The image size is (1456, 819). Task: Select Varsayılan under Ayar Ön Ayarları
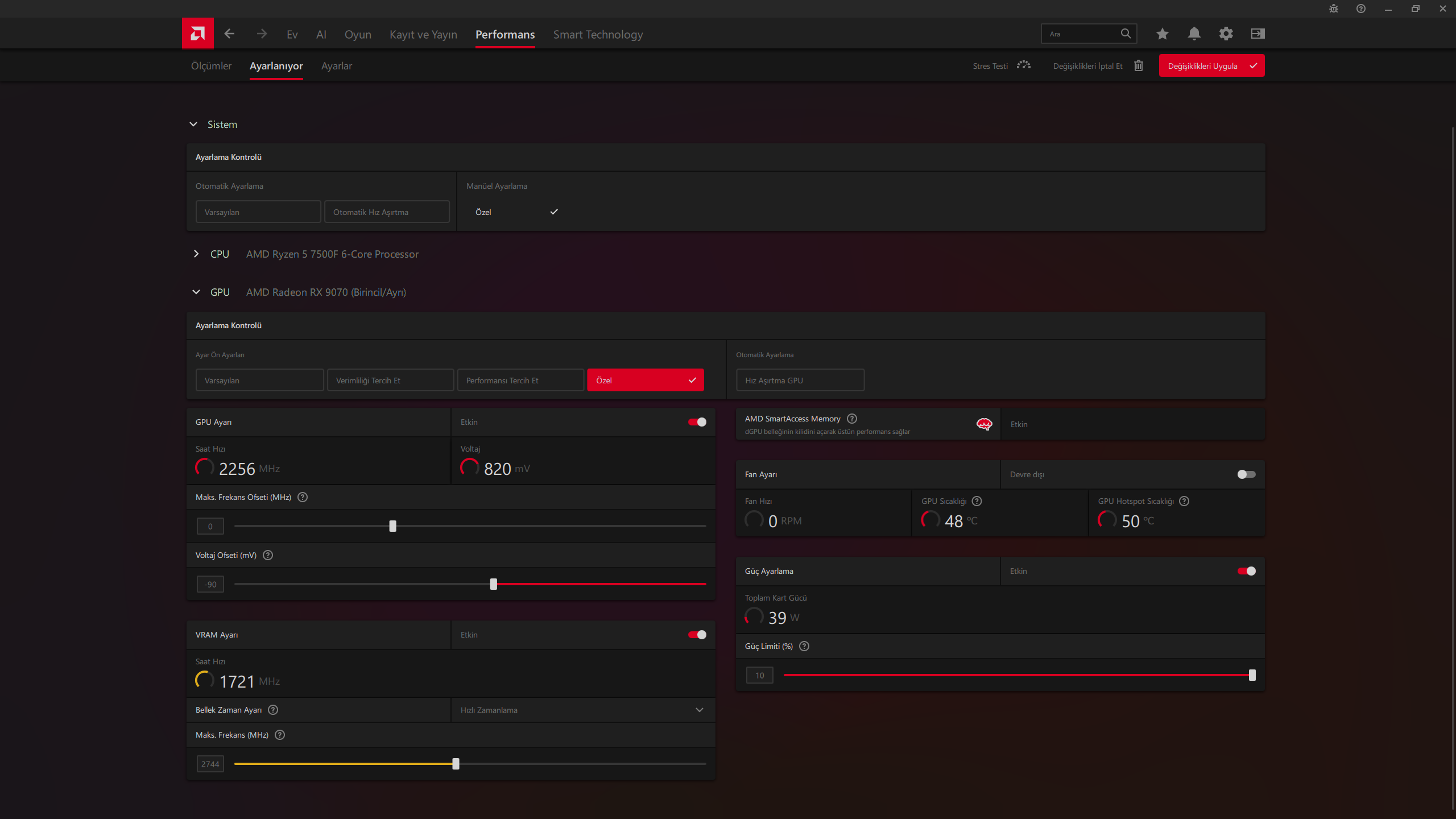point(260,380)
